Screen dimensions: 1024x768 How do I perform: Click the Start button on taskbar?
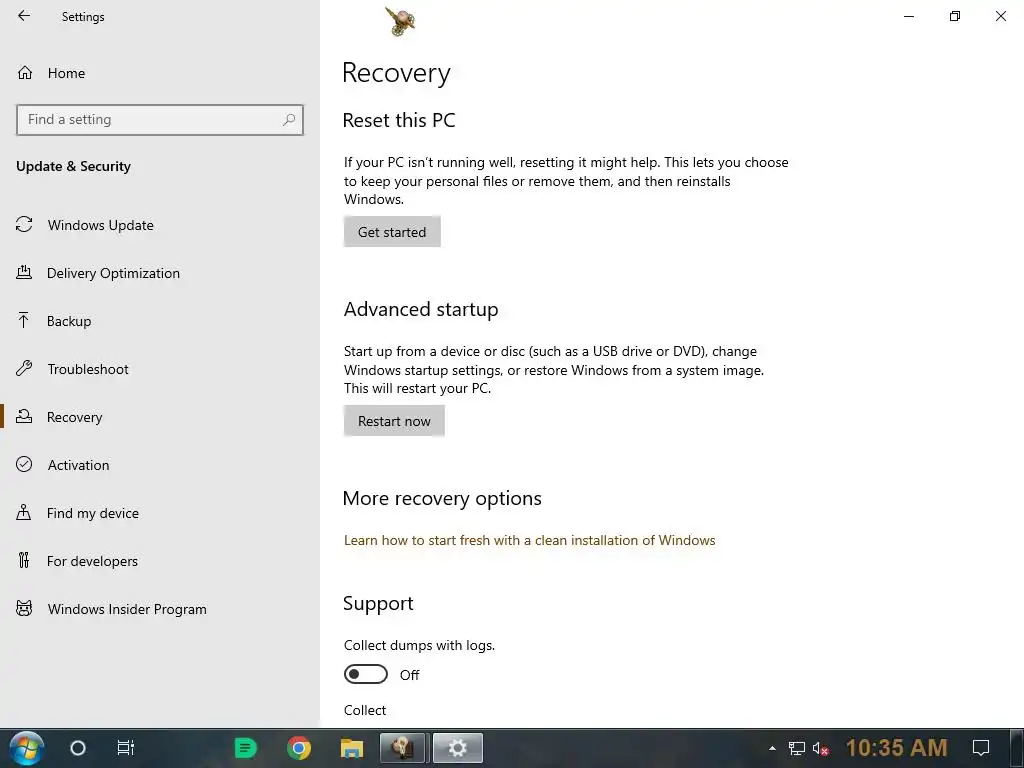click(x=26, y=748)
